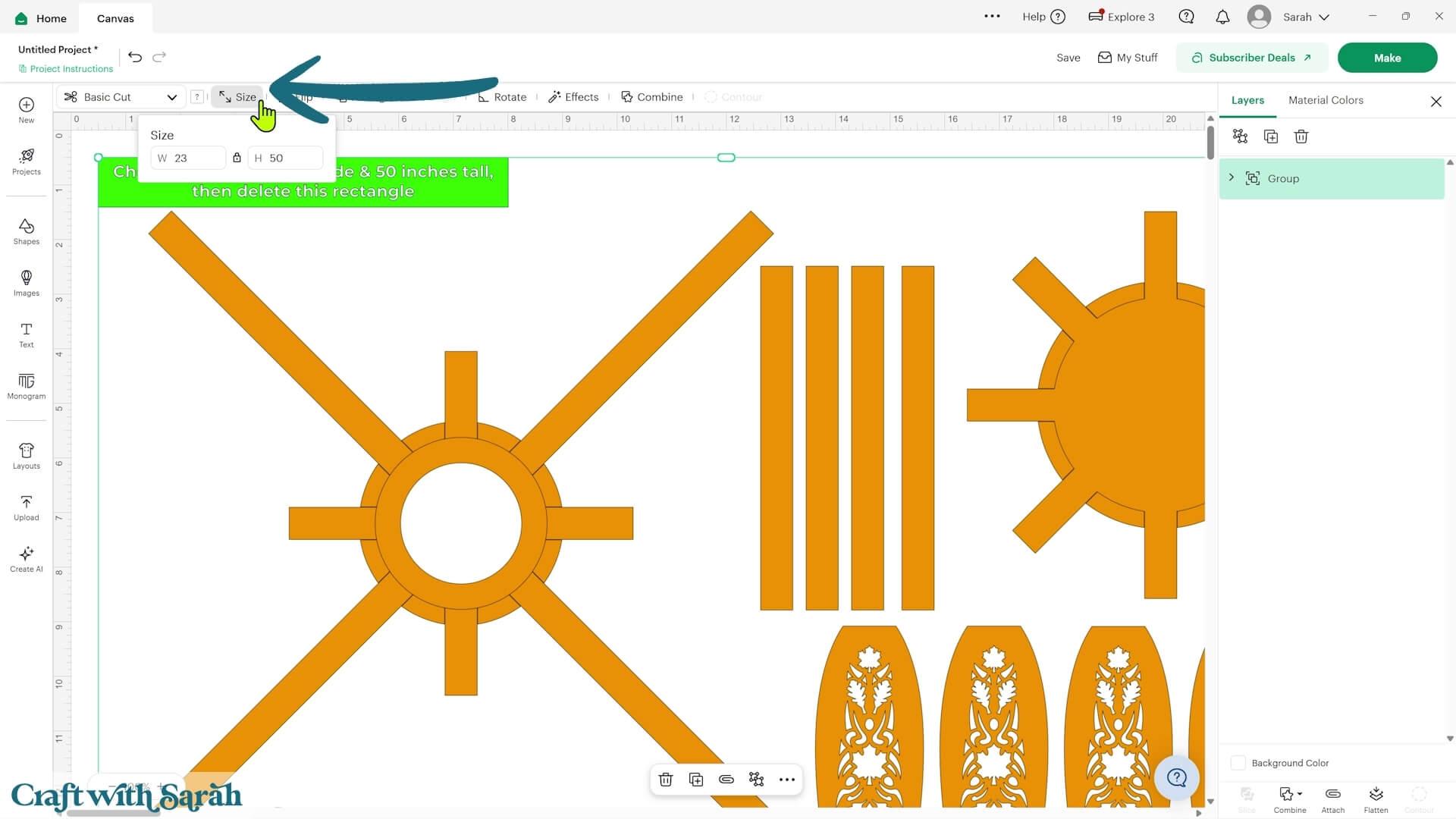Toggle the size aspect ratio lock
The width and height of the screenshot is (1456, 819).
[x=237, y=158]
